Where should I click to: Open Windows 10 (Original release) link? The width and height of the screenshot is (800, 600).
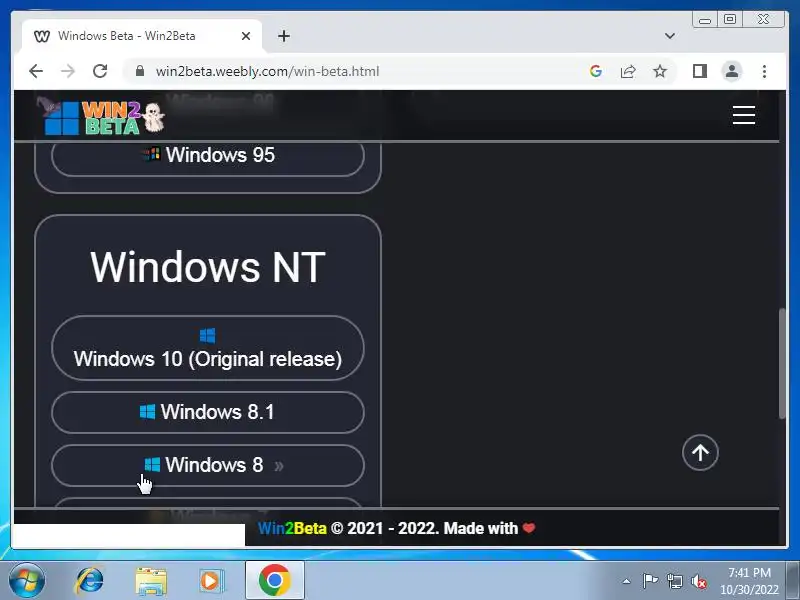[x=208, y=348]
